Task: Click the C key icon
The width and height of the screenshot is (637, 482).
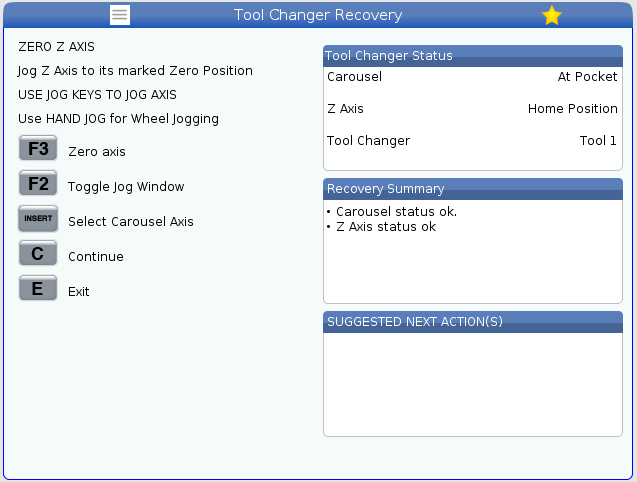Action: pos(38,254)
